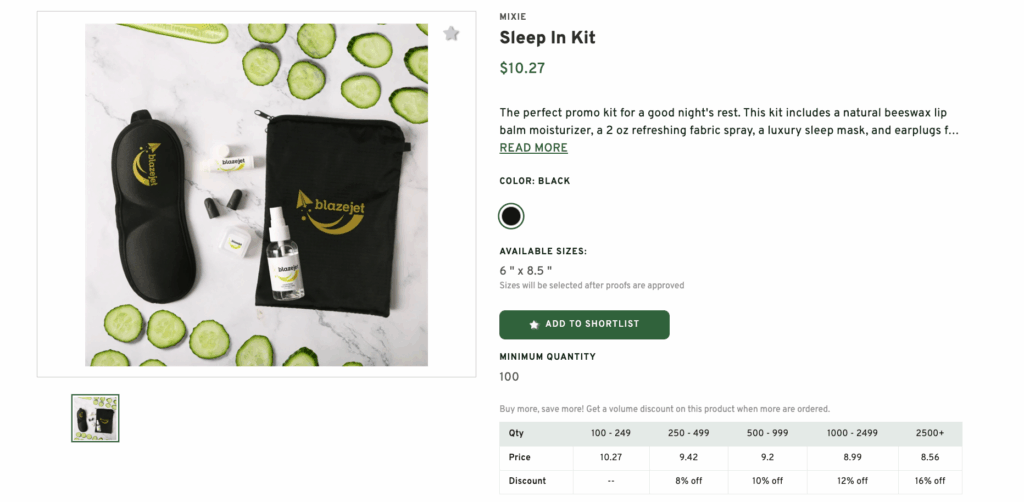Click the MIXIE brand name
The image size is (1024, 502).
click(x=512, y=17)
